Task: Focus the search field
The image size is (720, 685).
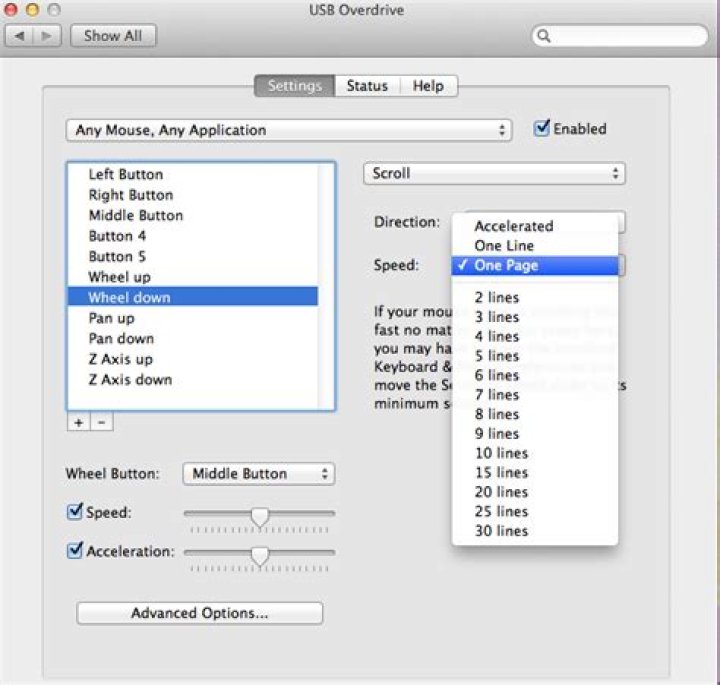Action: [x=620, y=36]
